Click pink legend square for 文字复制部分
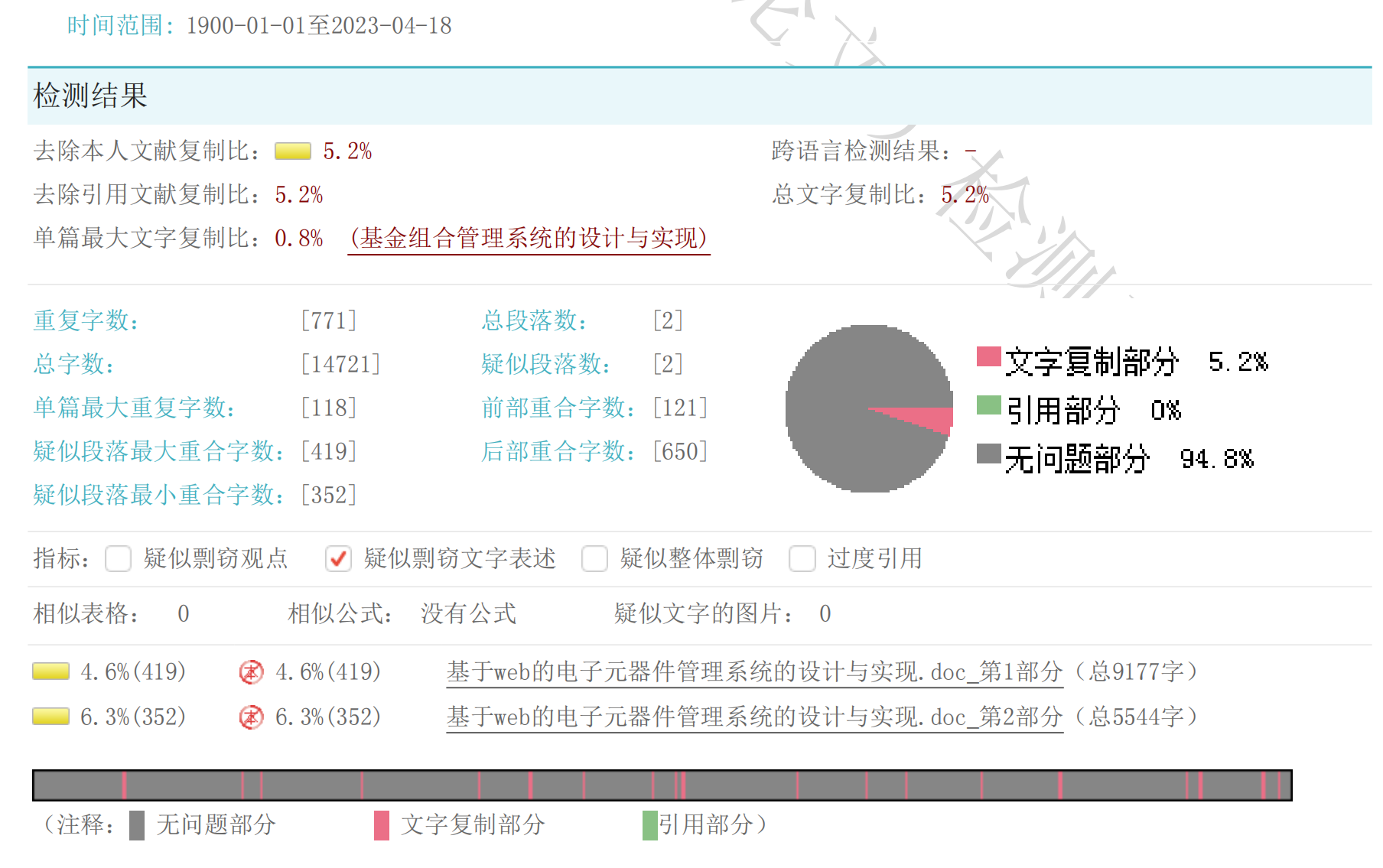 988,356
